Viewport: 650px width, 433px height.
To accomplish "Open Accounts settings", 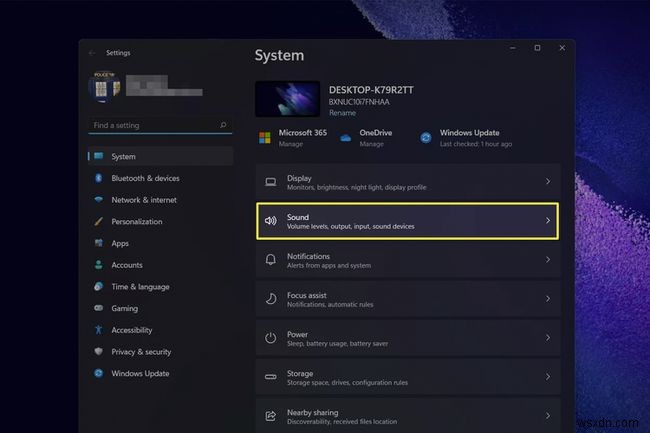I will point(160,265).
